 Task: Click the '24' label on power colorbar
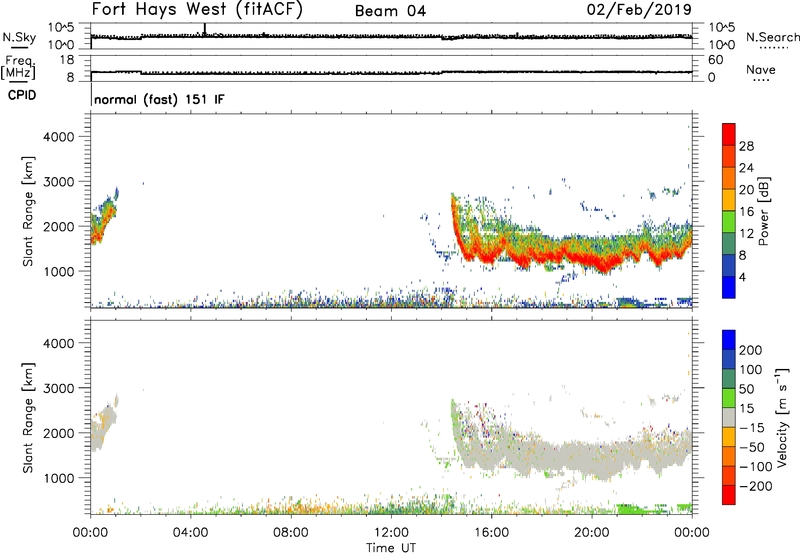point(746,168)
